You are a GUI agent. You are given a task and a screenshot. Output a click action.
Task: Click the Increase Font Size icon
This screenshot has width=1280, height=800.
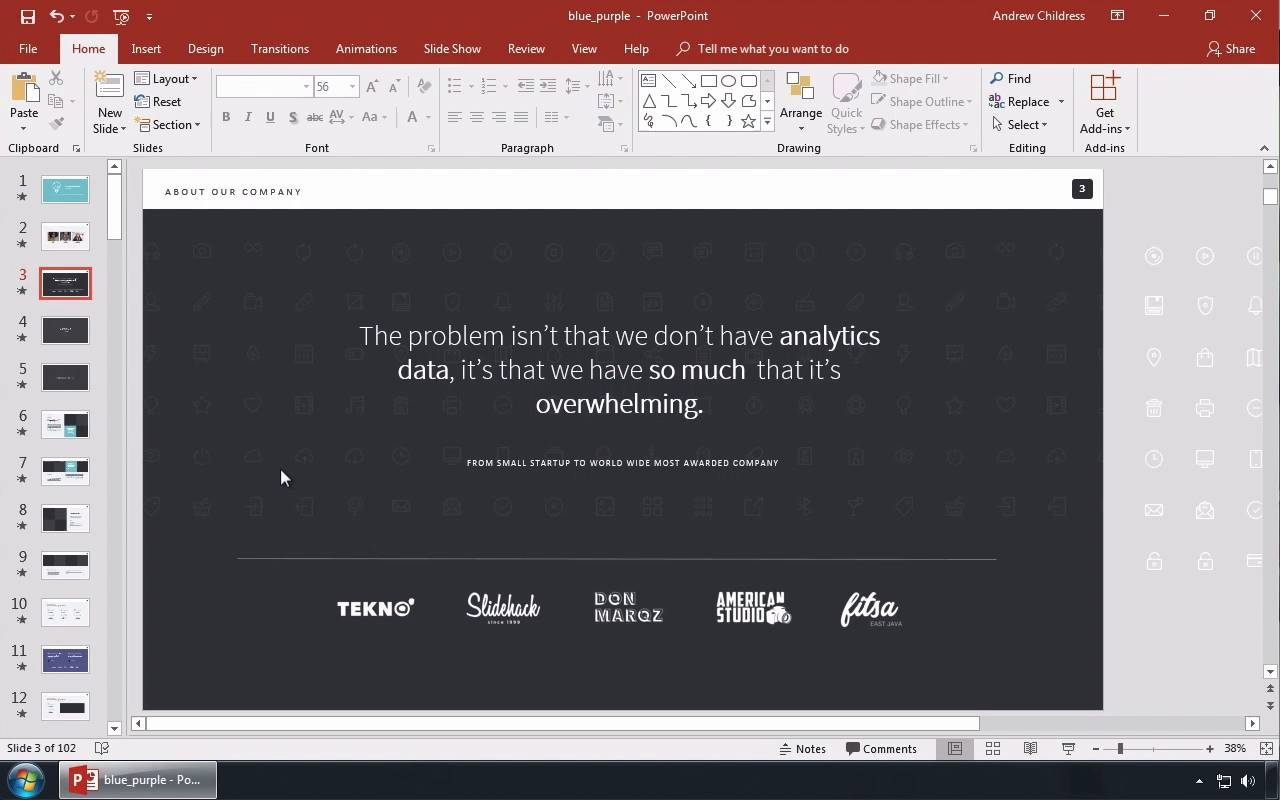pos(373,87)
